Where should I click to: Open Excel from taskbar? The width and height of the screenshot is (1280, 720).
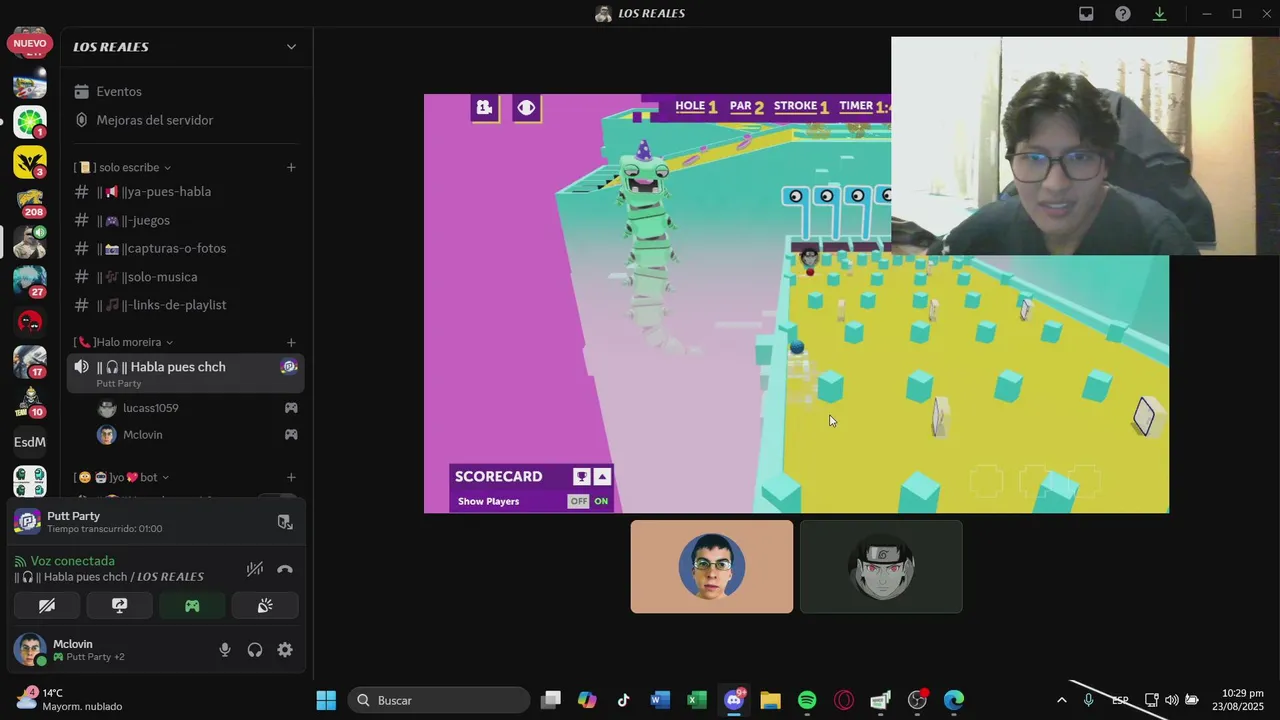pos(697,700)
